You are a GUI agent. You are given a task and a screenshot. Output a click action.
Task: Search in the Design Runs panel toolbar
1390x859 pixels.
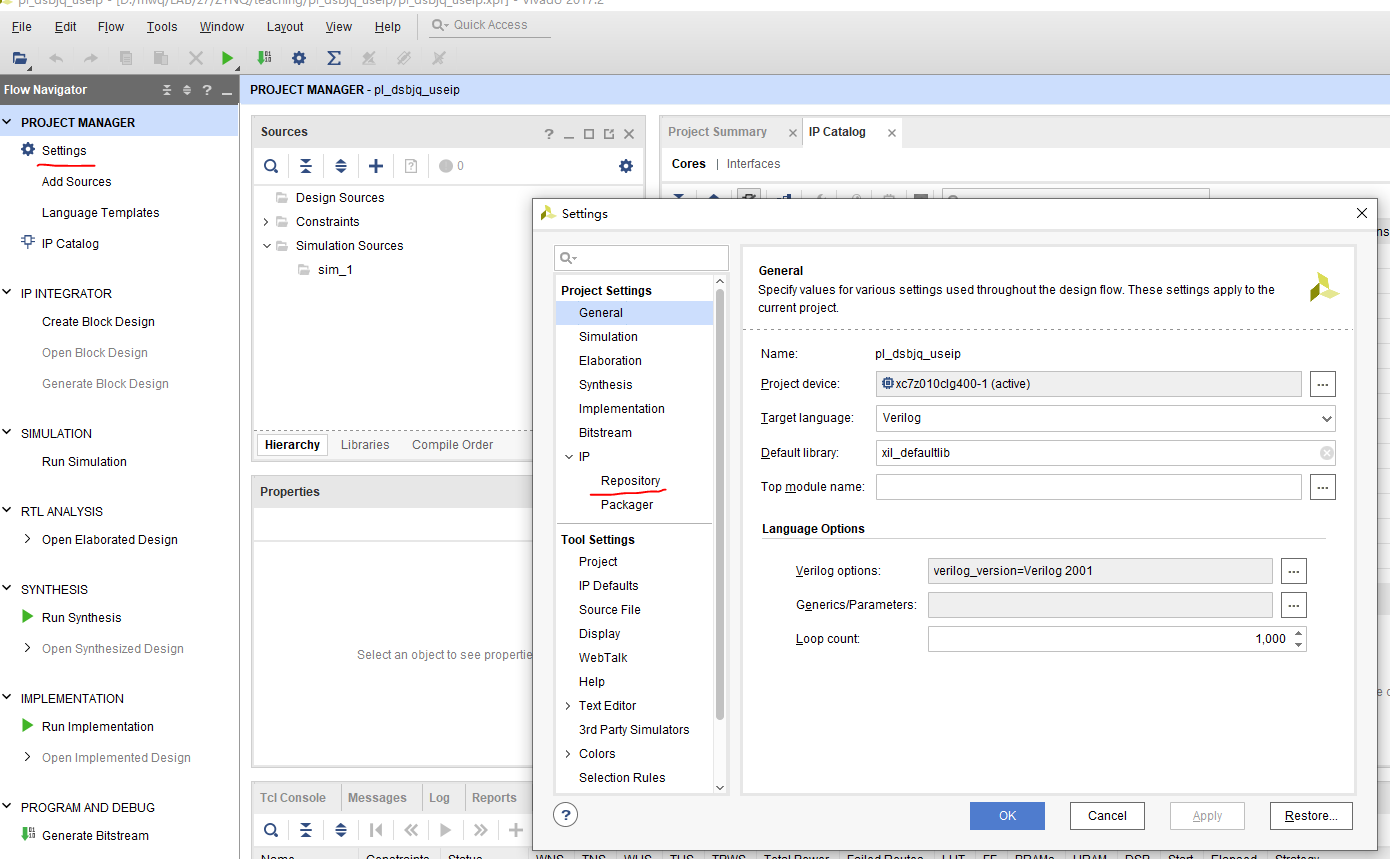(x=271, y=830)
